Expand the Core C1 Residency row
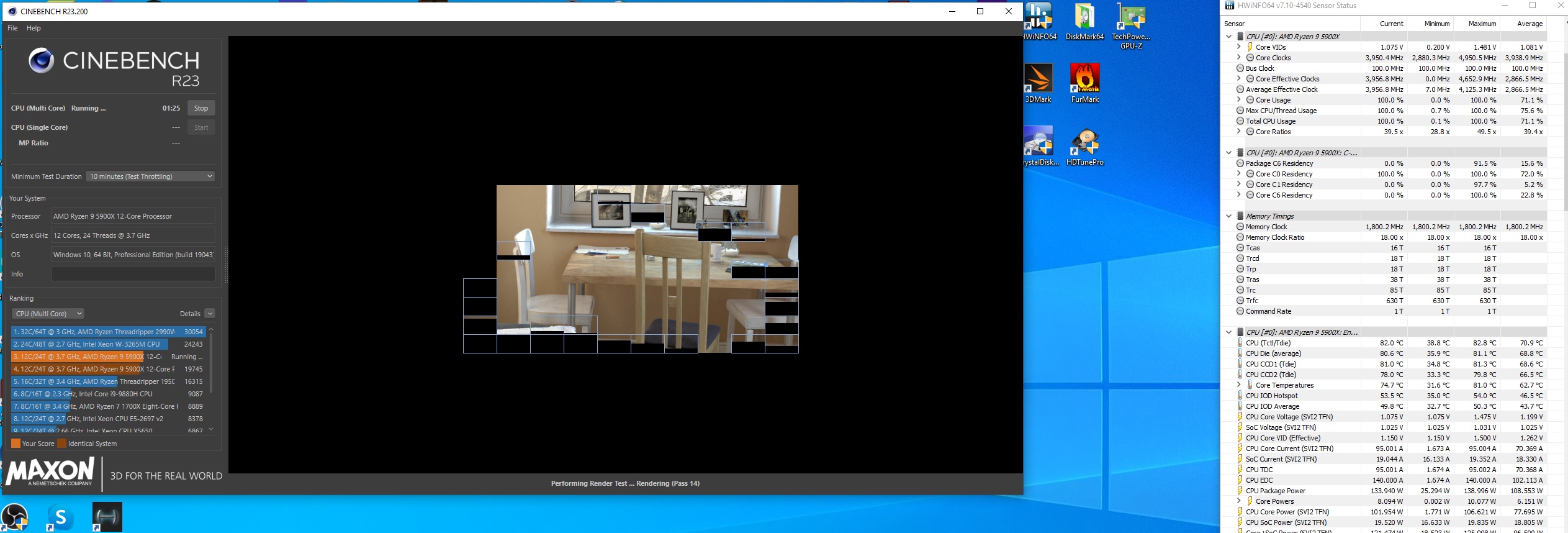This screenshot has width=1568, height=533. click(x=1239, y=184)
